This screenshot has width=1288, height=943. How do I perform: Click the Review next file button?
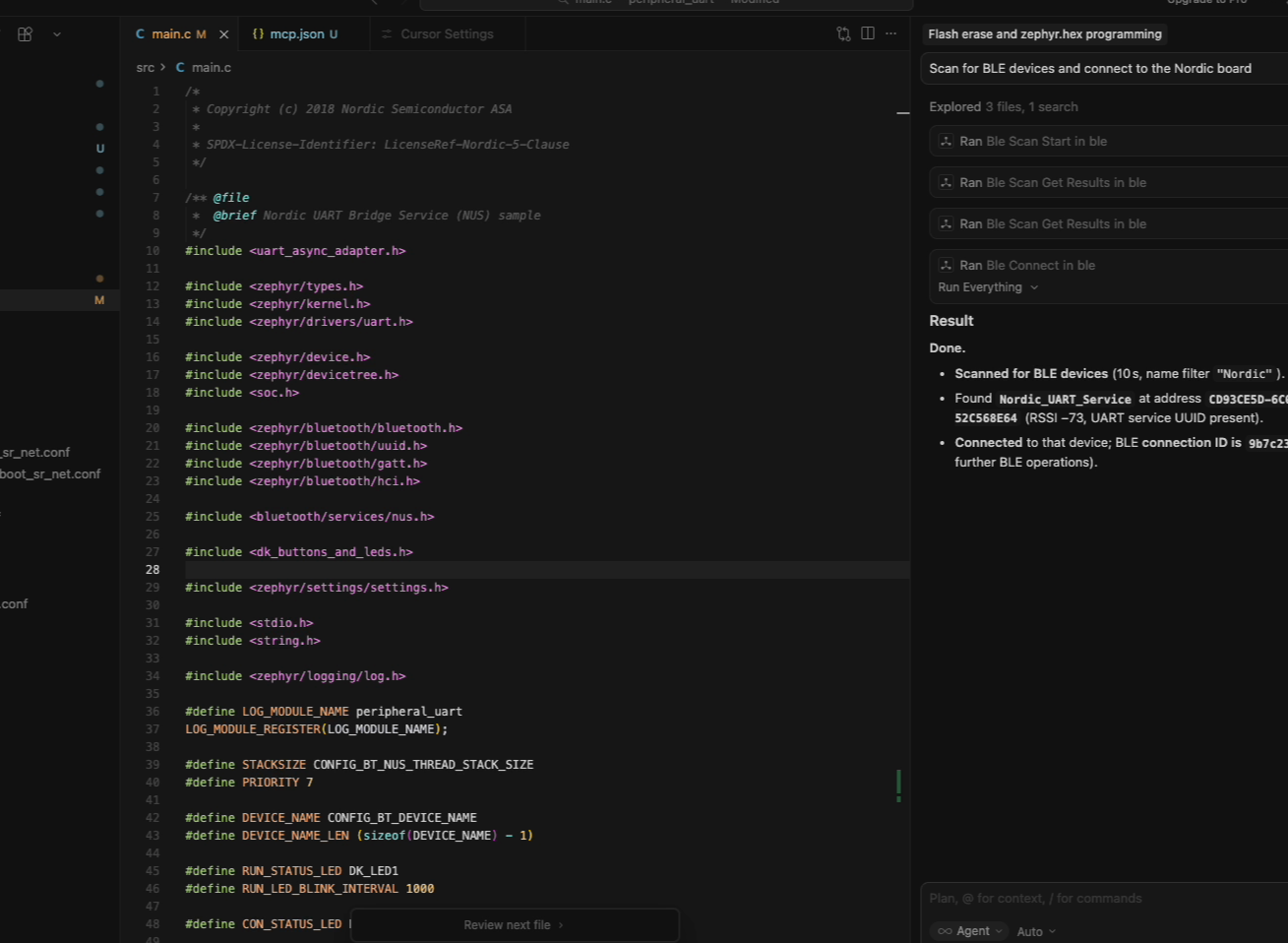pos(514,925)
